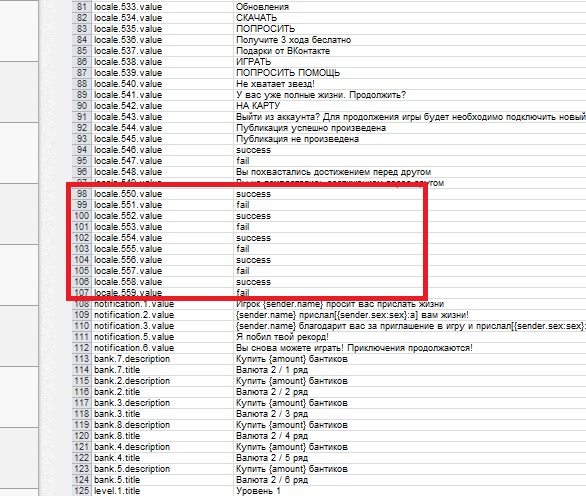Select the cell with text ПОПРОСИТЬ ПОМОЩЬ
This screenshot has width=586, height=496.
point(410,73)
